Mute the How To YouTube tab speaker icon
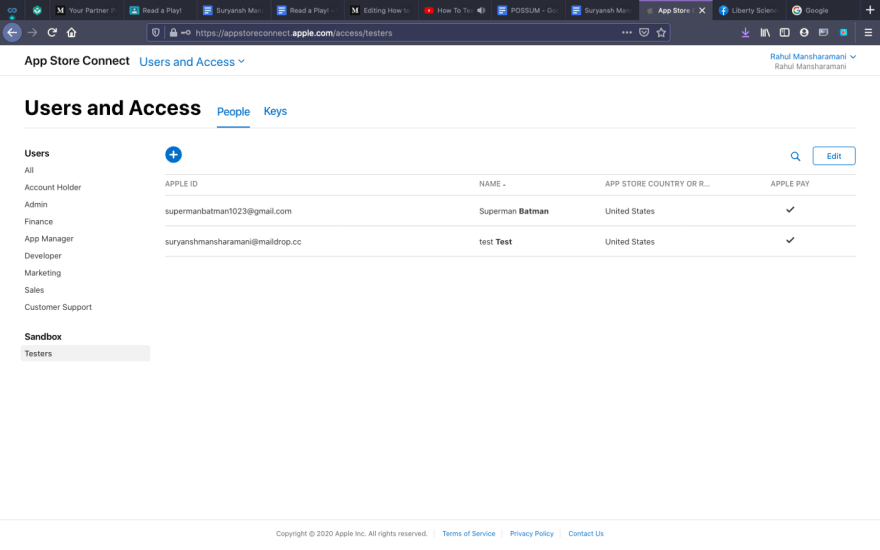 pos(481,11)
